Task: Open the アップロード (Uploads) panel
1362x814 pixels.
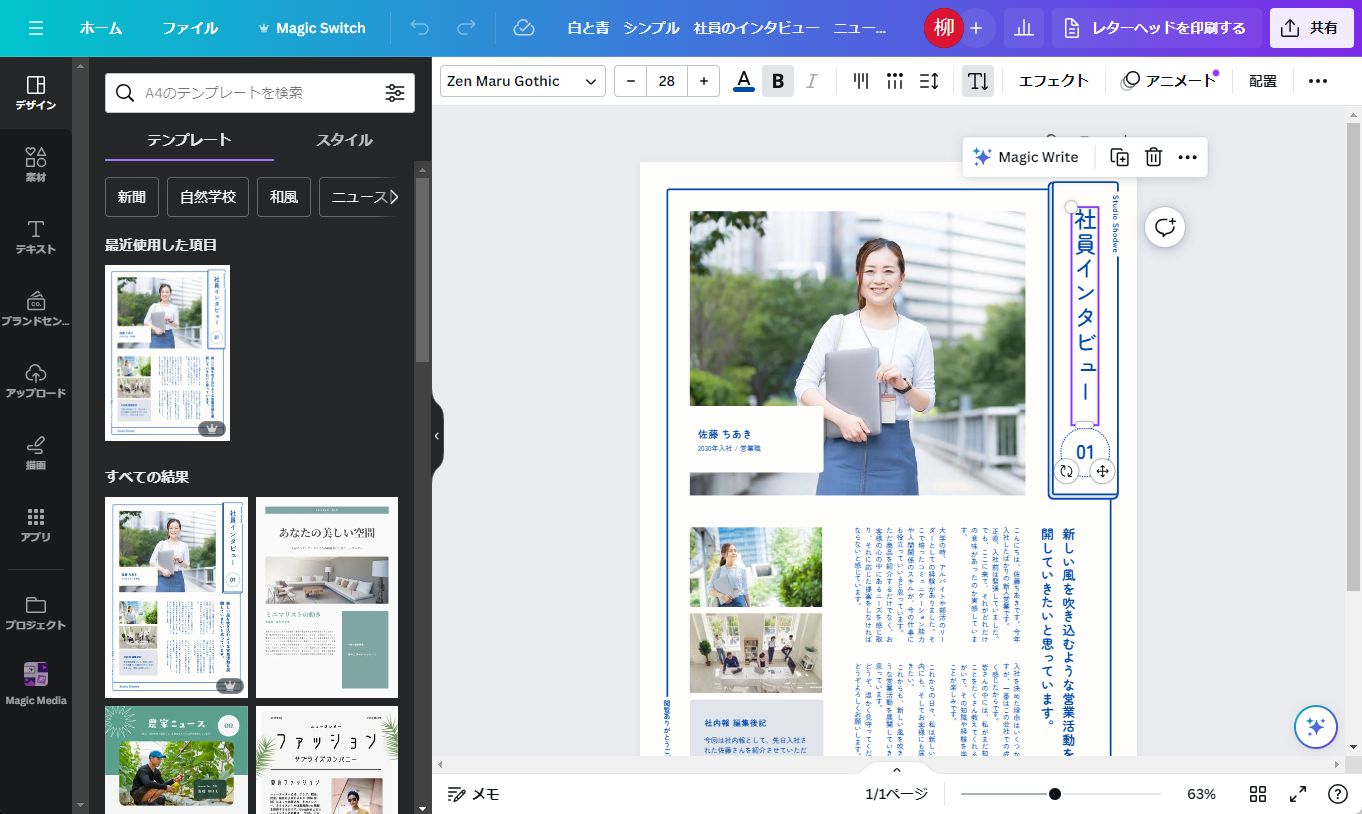Action: point(36,380)
